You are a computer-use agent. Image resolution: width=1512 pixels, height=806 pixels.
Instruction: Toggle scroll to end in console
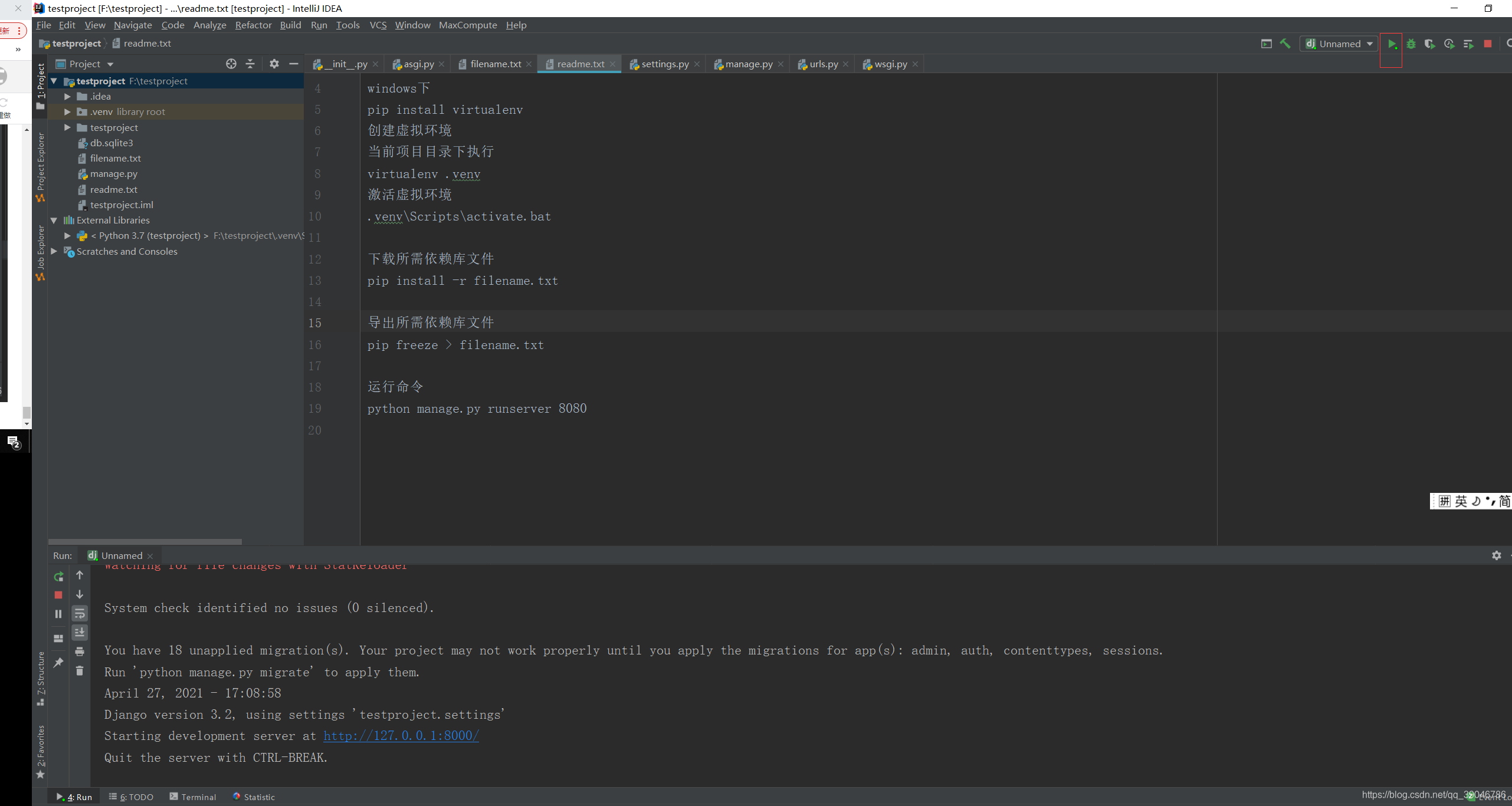(80, 633)
